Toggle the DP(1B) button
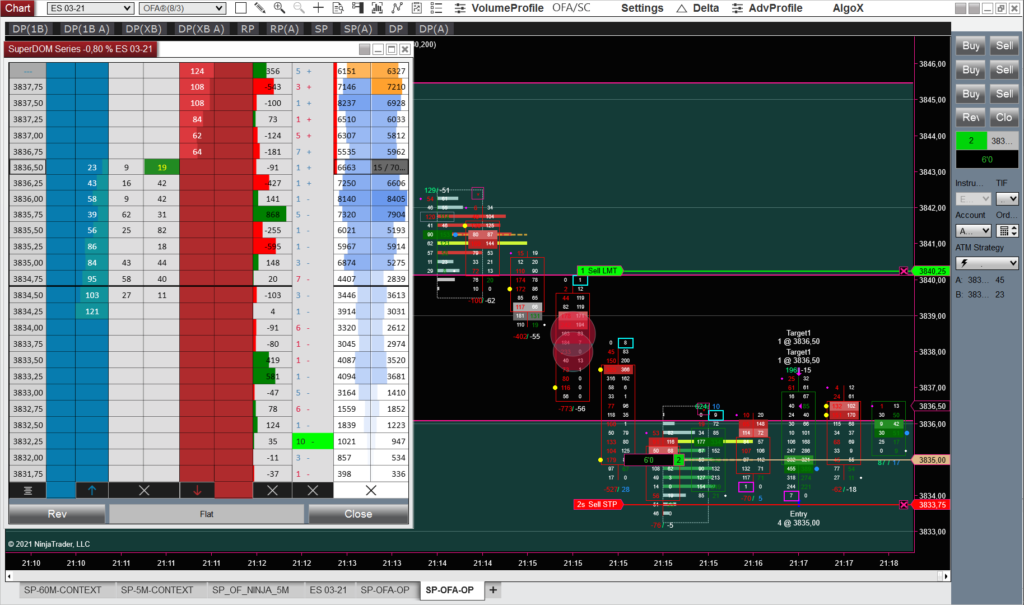Image resolution: width=1024 pixels, height=605 pixels. coord(30,29)
